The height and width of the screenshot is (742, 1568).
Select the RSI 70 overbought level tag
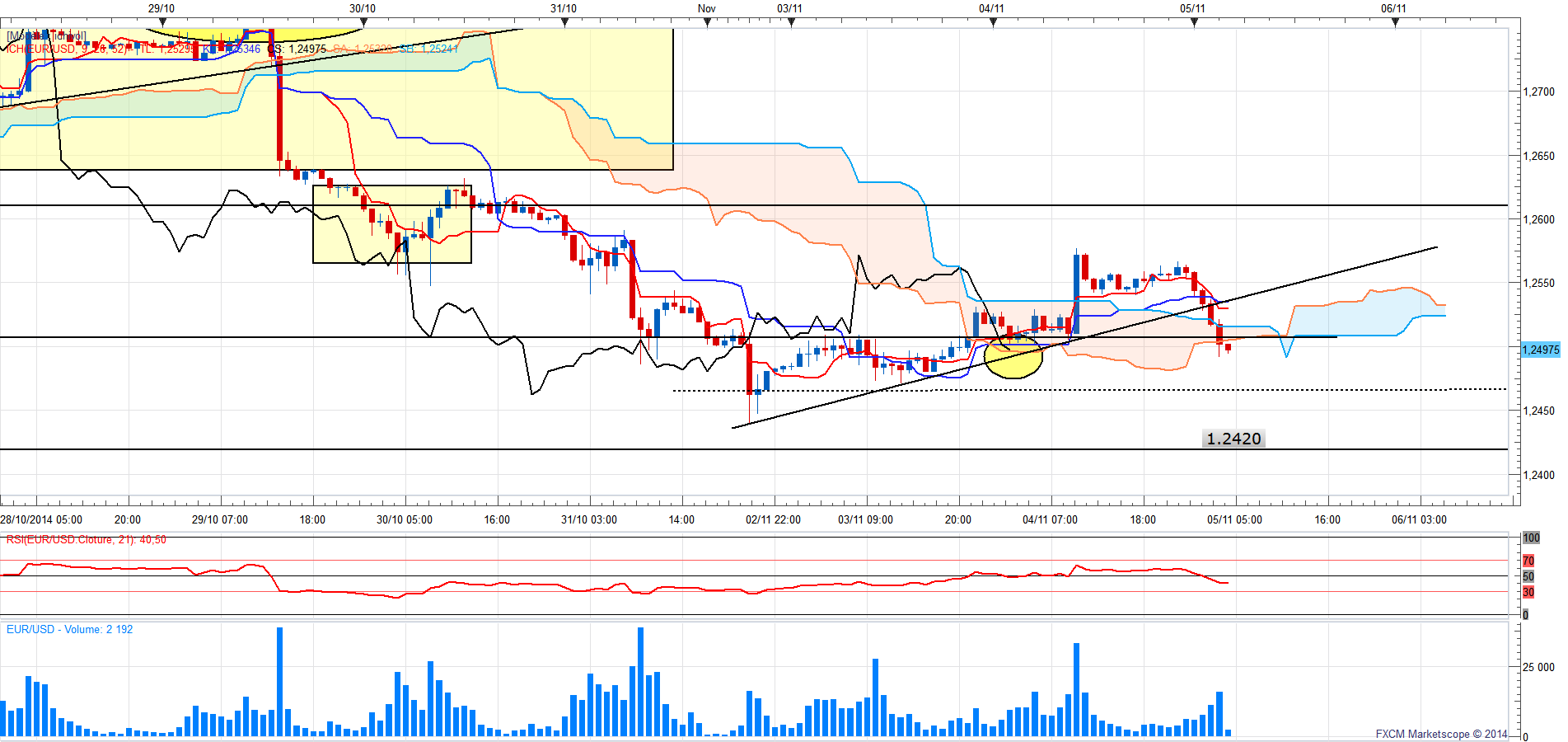[x=1528, y=561]
